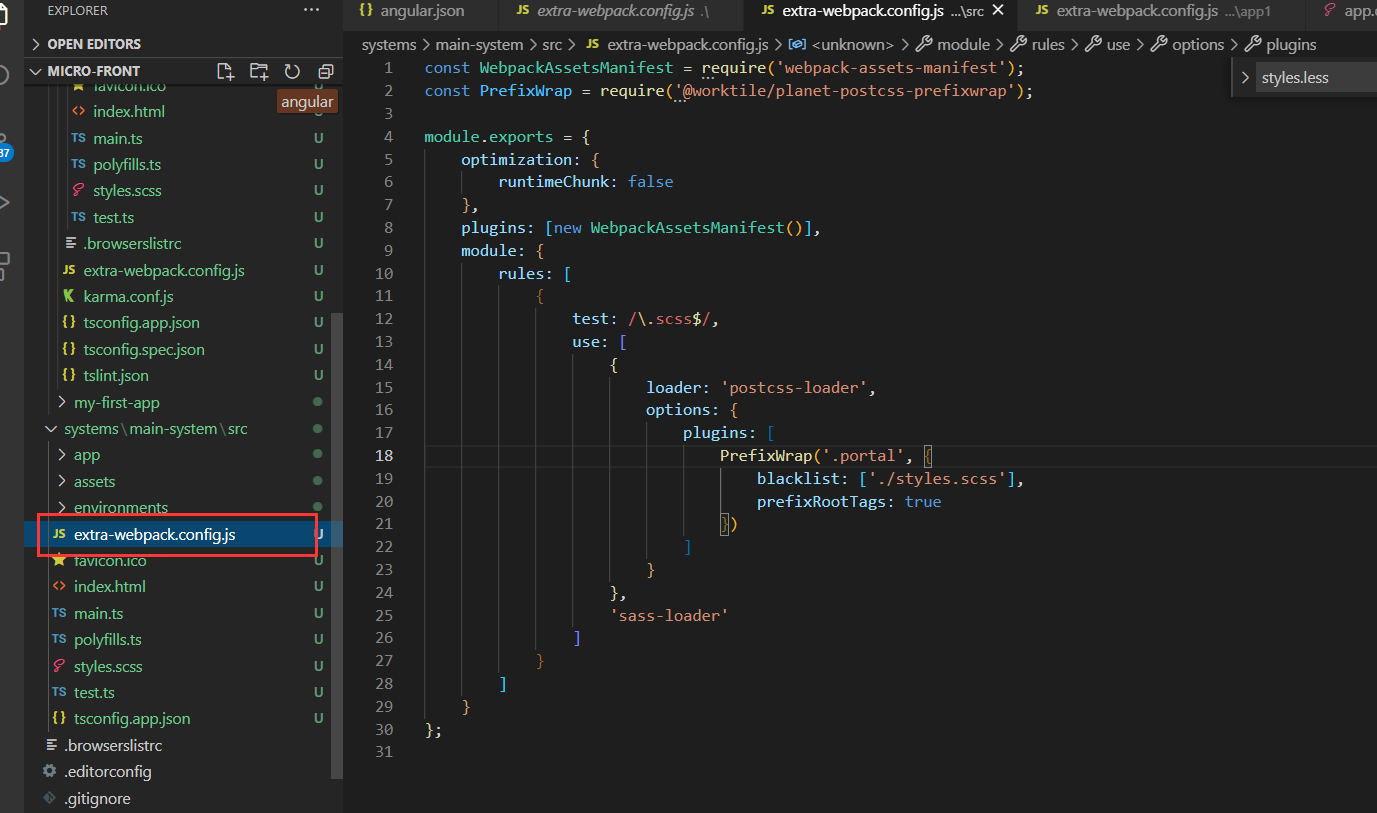Click the 'rules' breadcrumb segment
This screenshot has width=1377, height=813.
(1048, 44)
